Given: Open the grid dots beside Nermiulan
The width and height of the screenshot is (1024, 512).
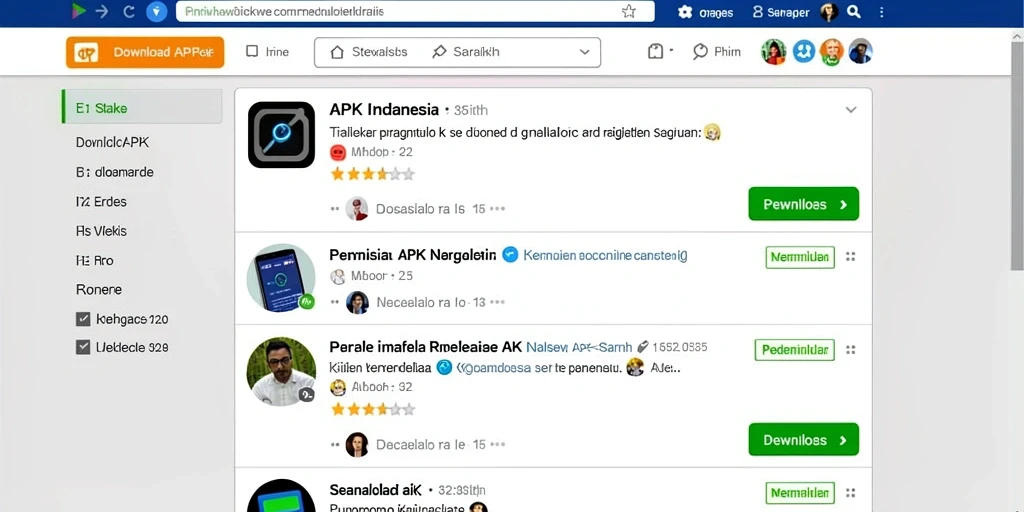Looking at the screenshot, I should [850, 257].
